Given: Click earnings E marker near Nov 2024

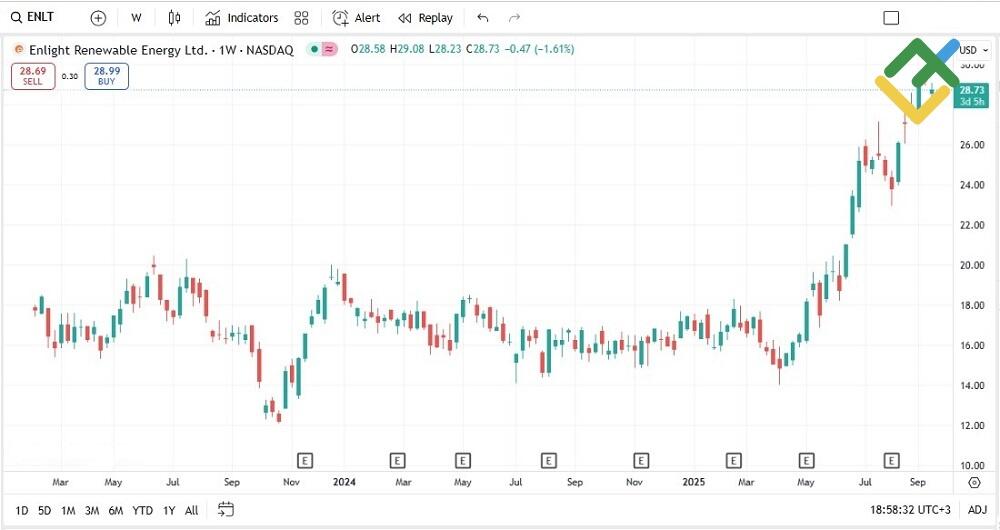Looking at the screenshot, I should tap(641, 460).
